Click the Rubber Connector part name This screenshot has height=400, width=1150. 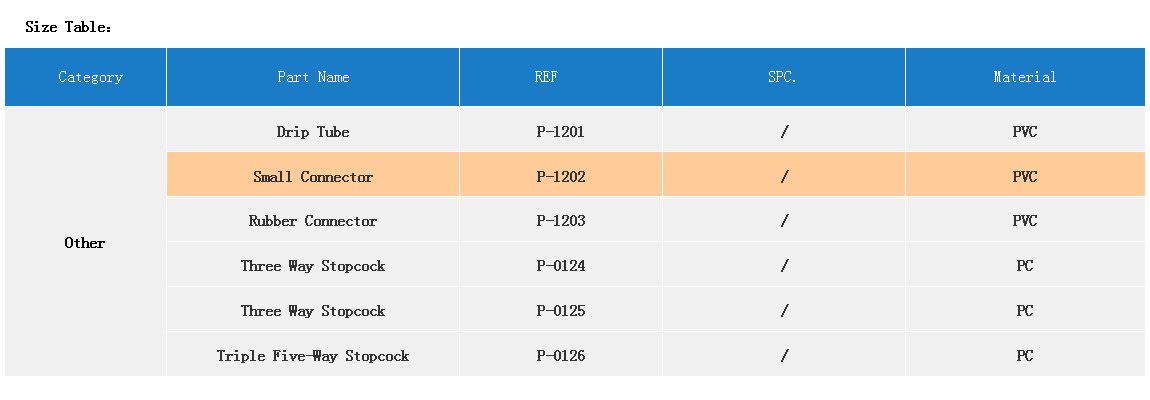click(x=313, y=221)
